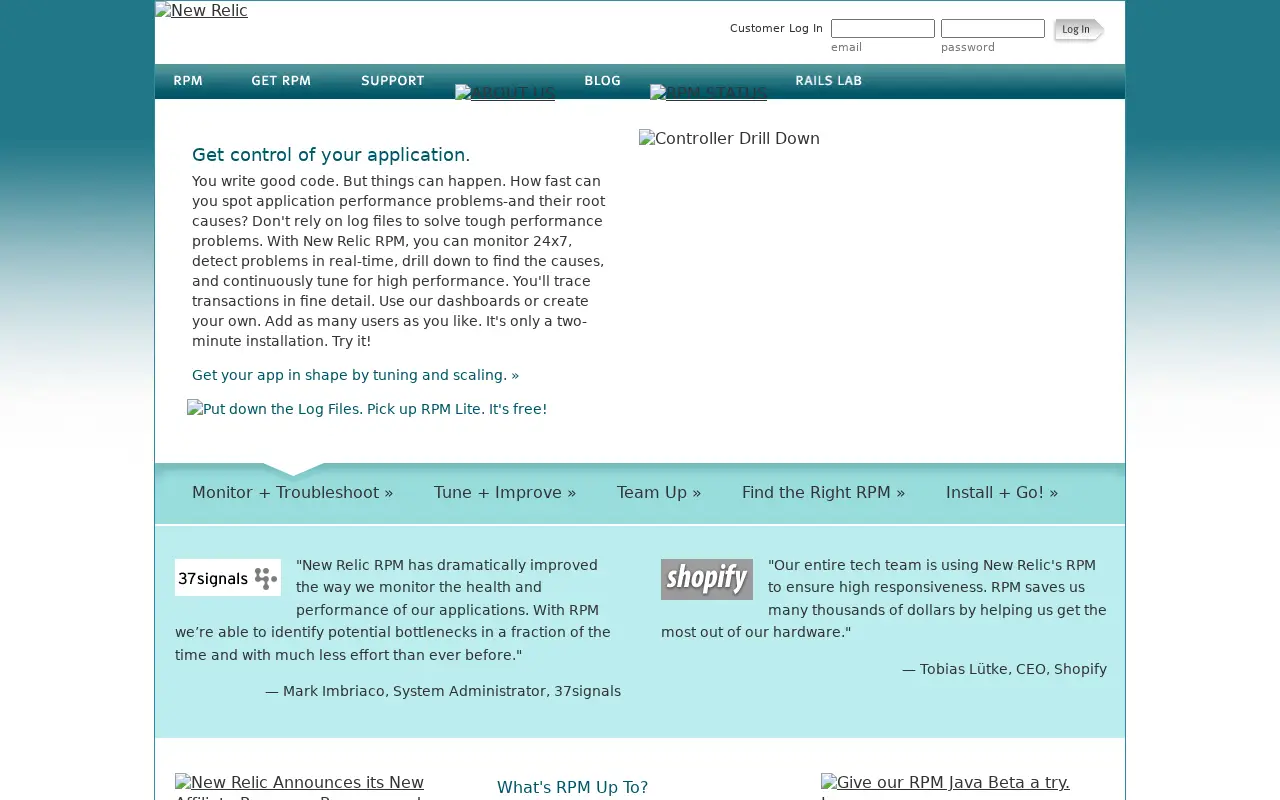The width and height of the screenshot is (1280, 800).
Task: Select the Monitor + Troubleshoot tab
Action: [292, 492]
